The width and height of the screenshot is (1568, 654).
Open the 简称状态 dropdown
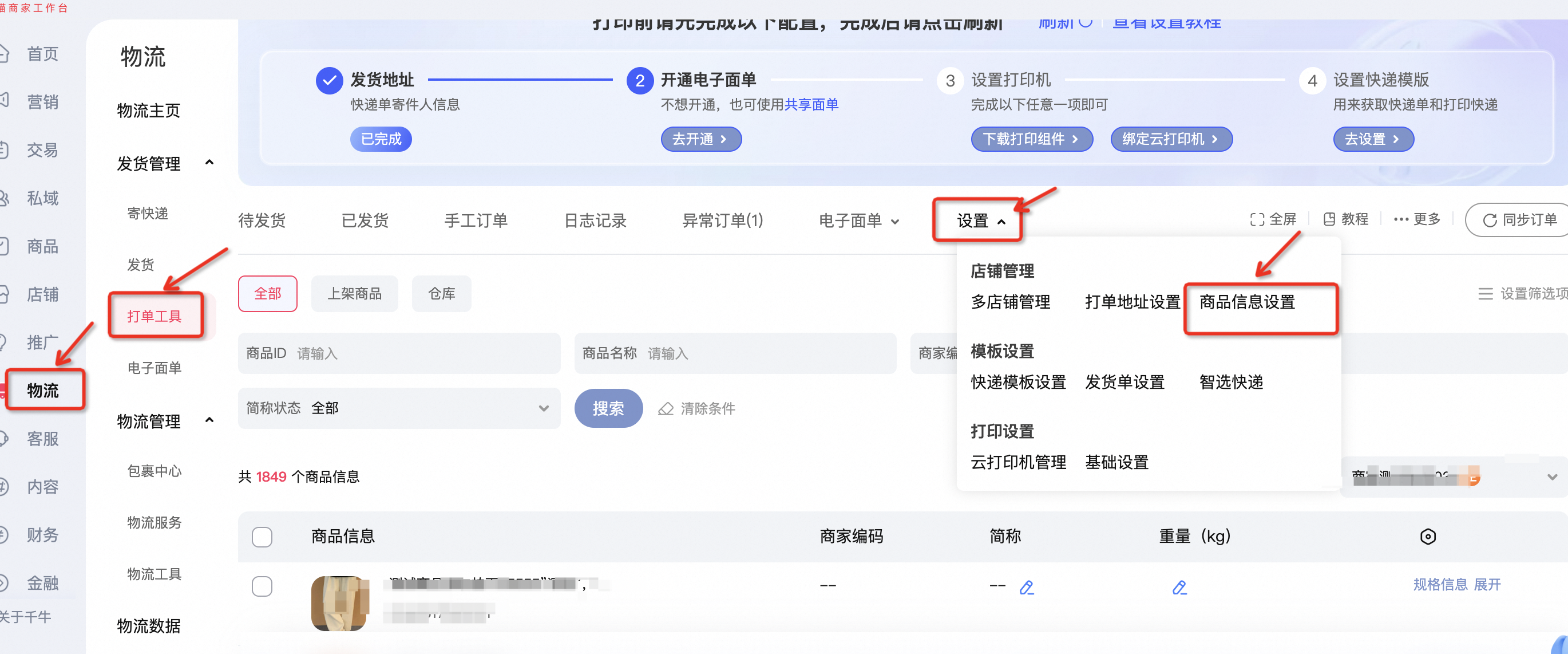coord(399,408)
